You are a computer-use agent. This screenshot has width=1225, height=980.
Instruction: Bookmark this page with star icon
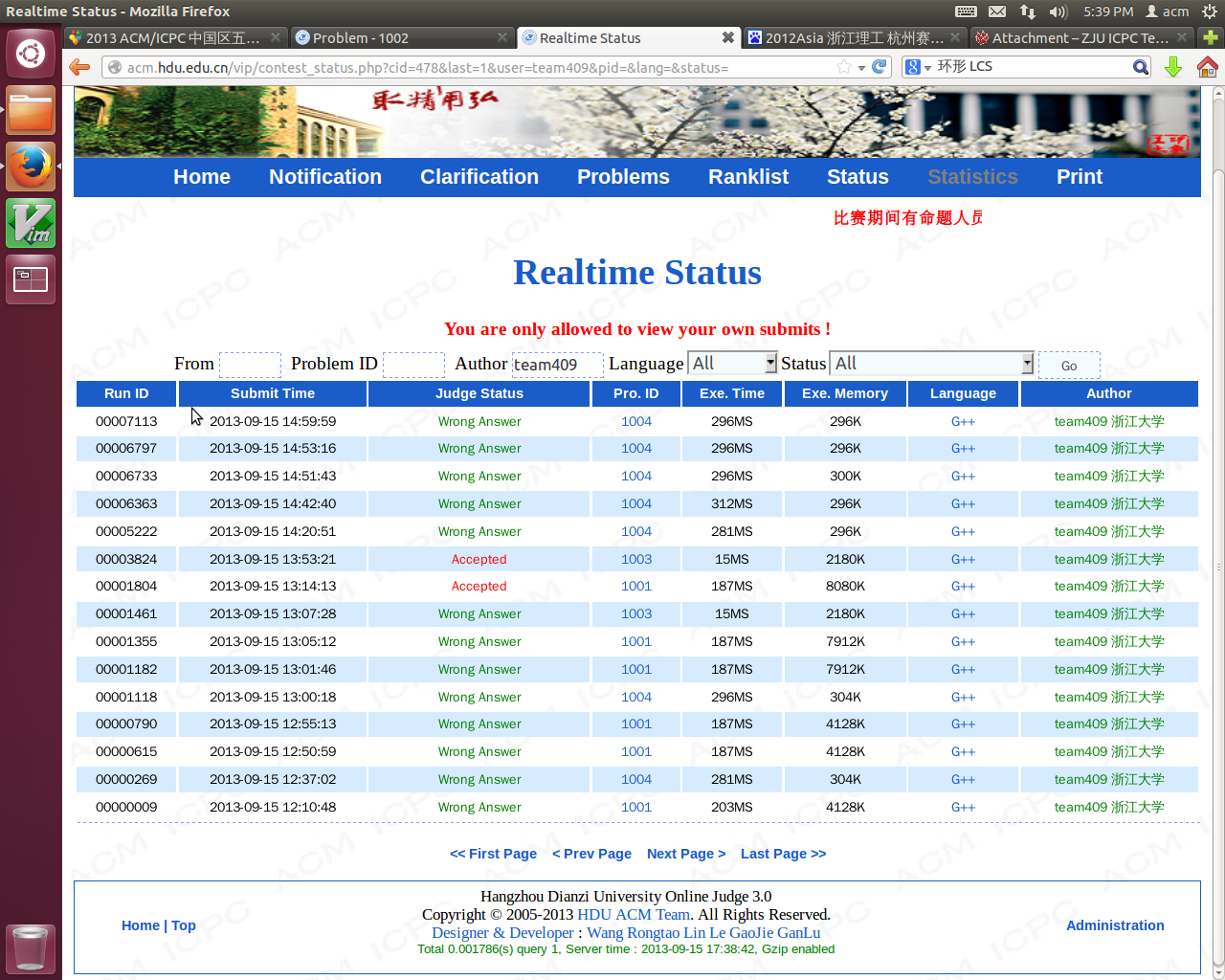(843, 67)
